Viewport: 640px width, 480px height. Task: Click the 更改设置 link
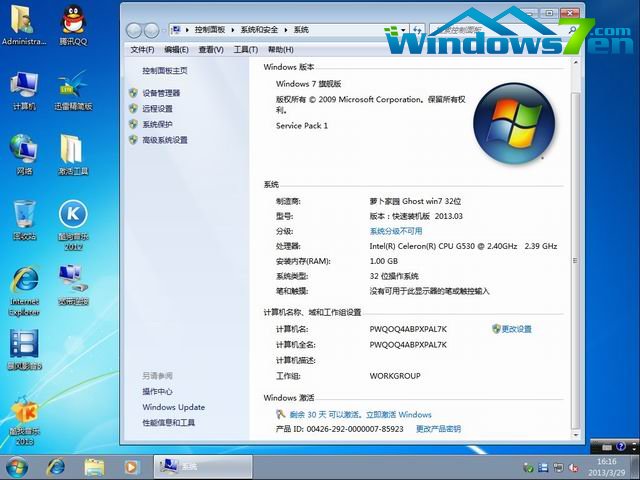click(x=516, y=329)
